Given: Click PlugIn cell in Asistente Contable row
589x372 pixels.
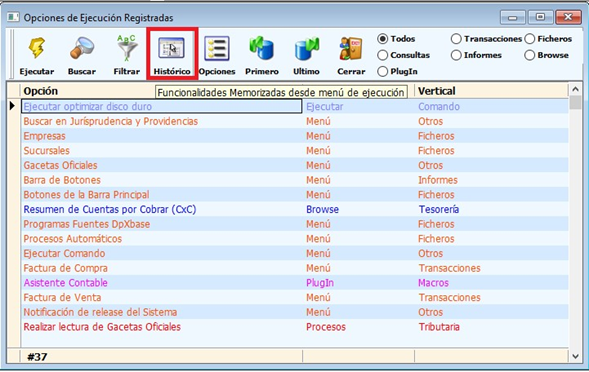Looking at the screenshot, I should pos(320,283).
